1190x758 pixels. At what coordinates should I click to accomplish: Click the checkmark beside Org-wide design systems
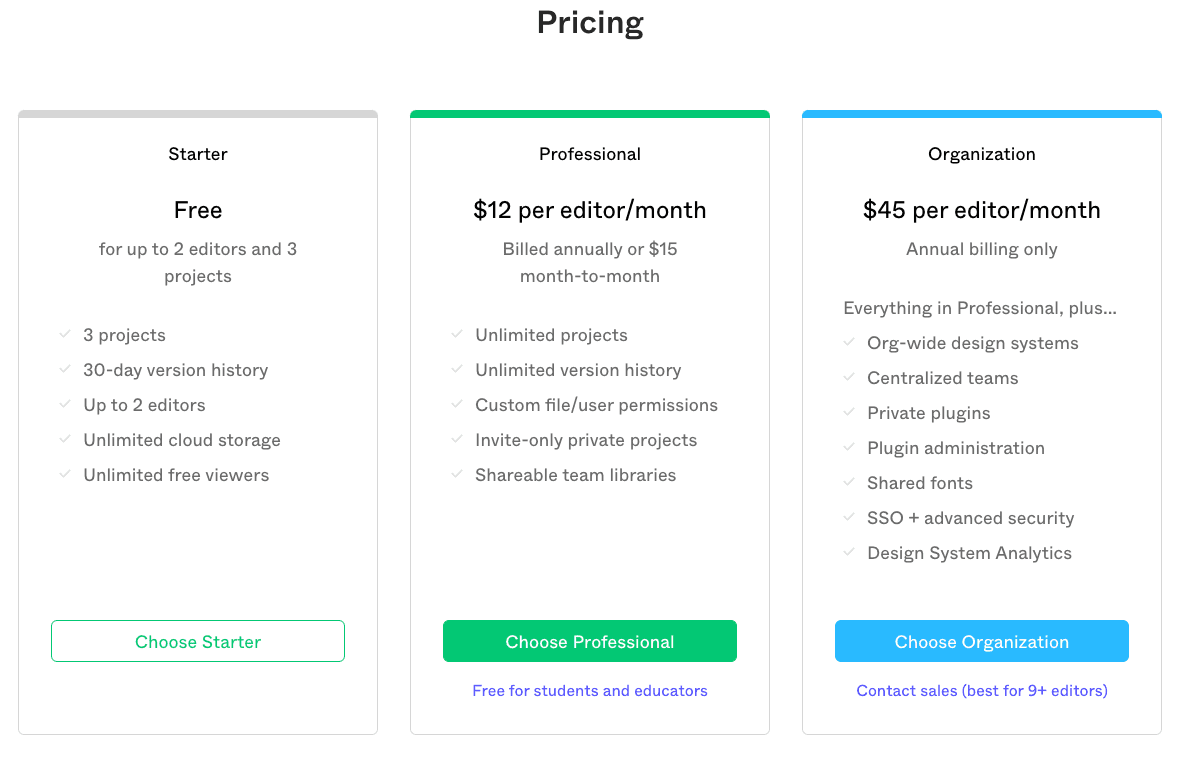click(x=849, y=343)
